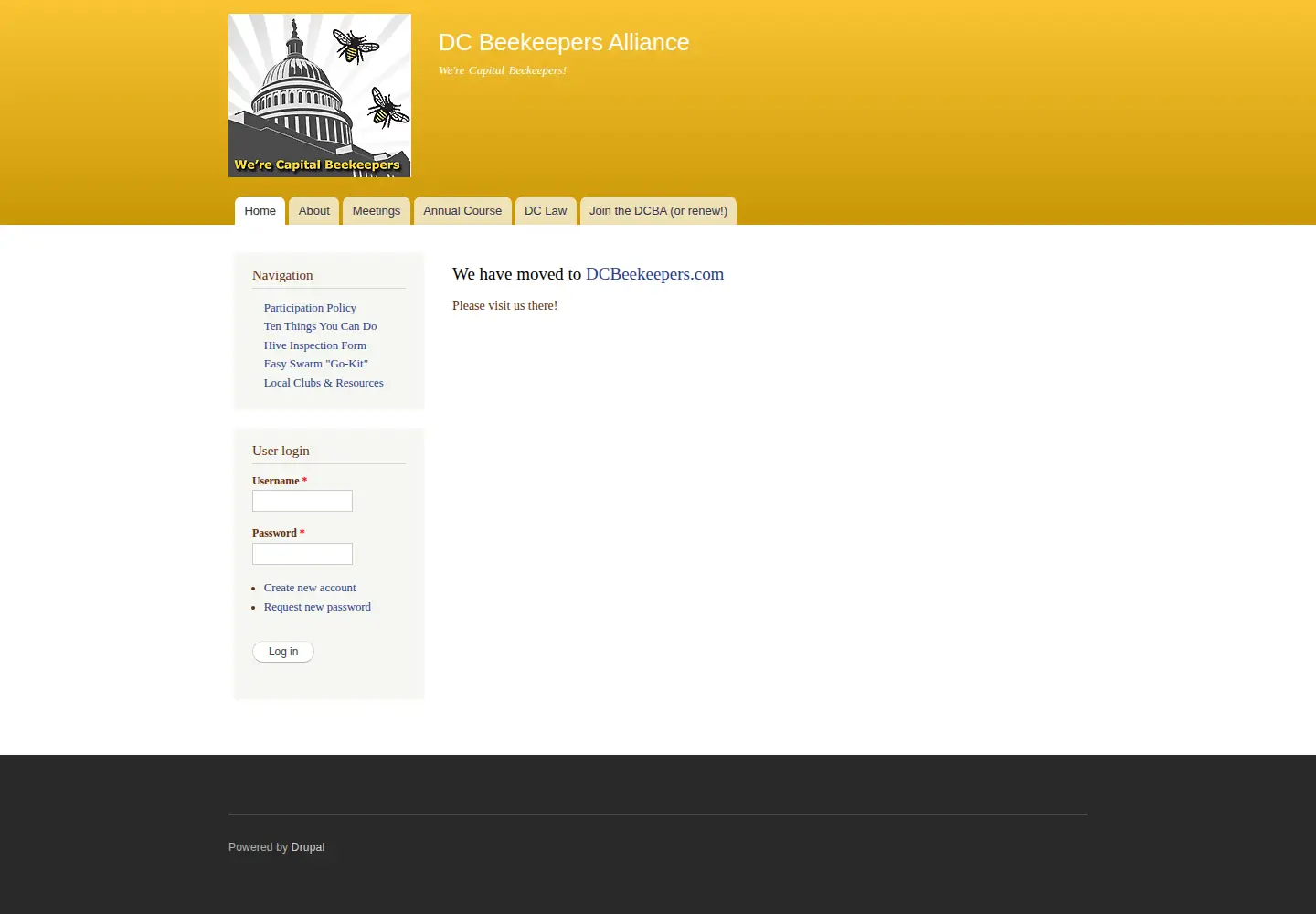Click the User login block heading

pos(281,451)
